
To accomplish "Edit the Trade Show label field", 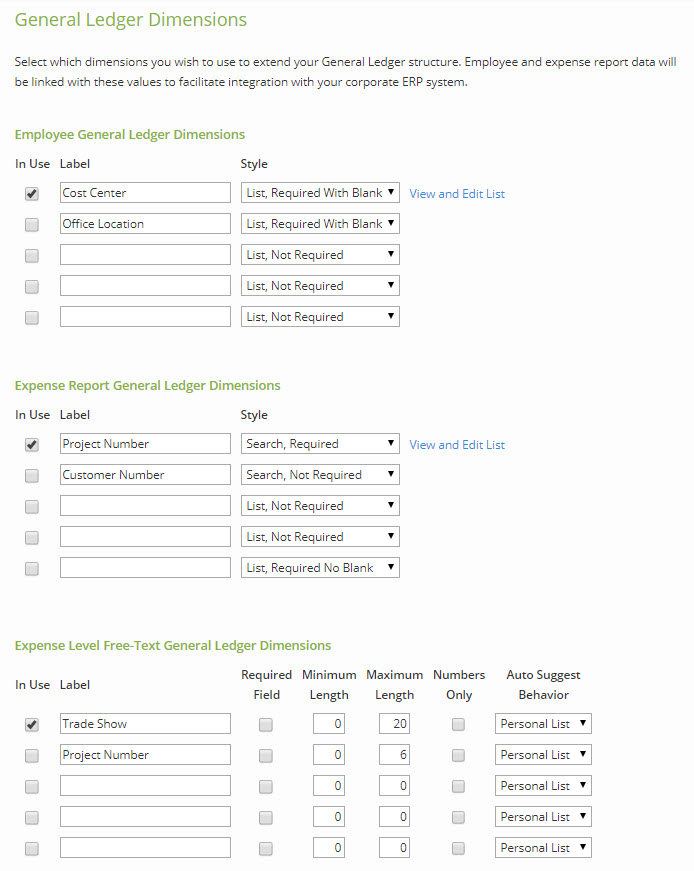I will 145,724.
